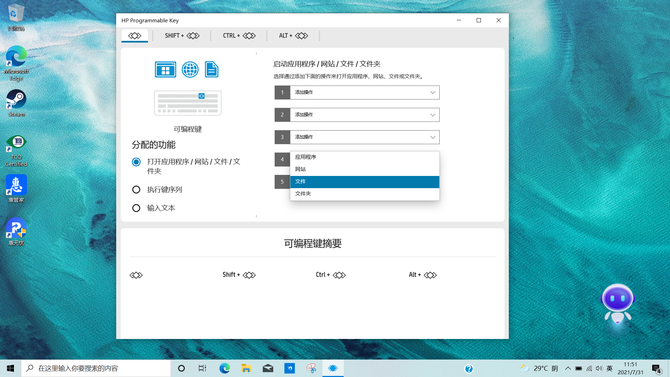Image resolution: width=670 pixels, height=377 pixels.
Task: Select the 执行键序列 radio button
Action: (136, 189)
